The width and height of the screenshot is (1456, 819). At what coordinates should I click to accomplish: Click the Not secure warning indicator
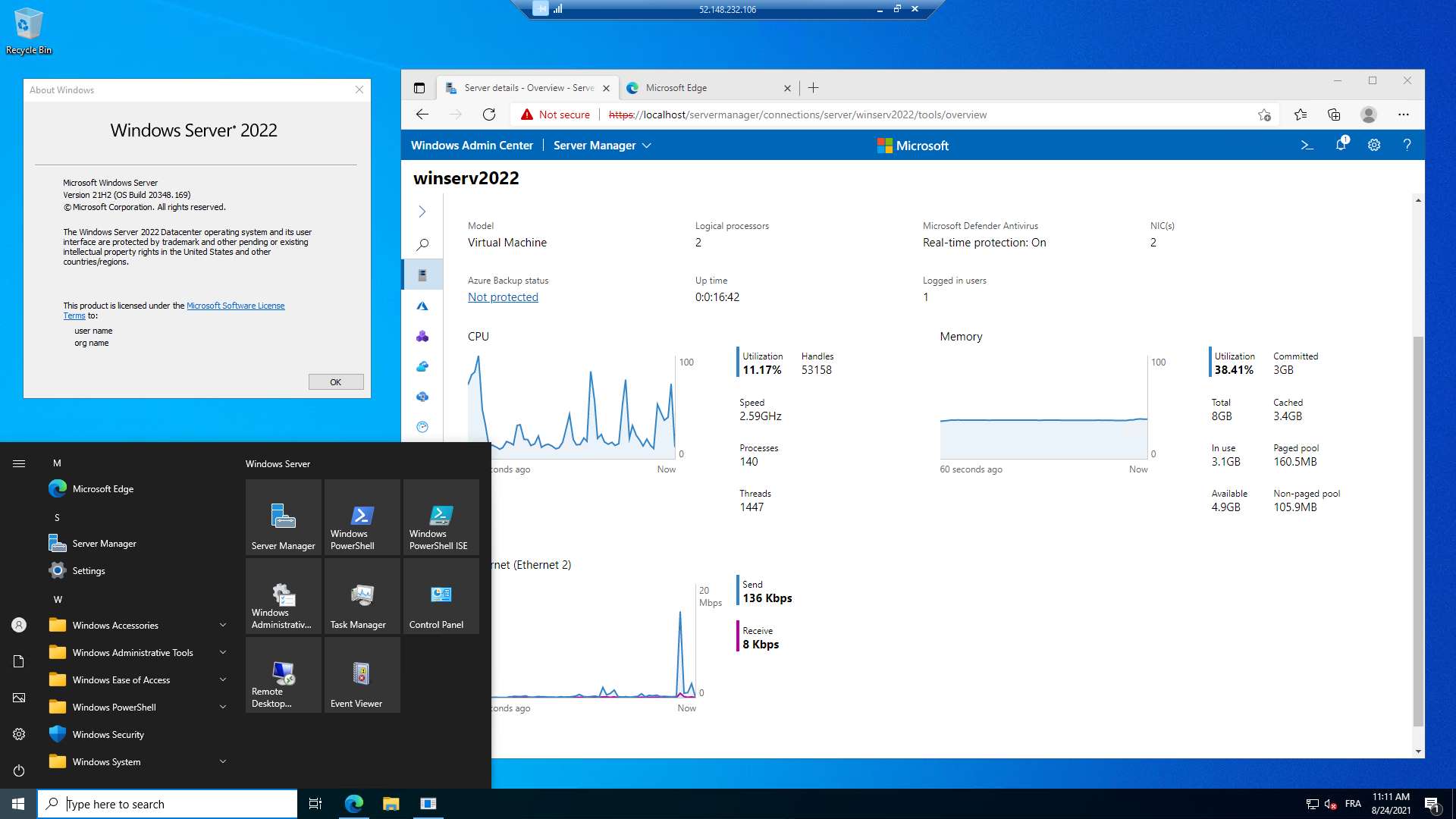(x=555, y=115)
